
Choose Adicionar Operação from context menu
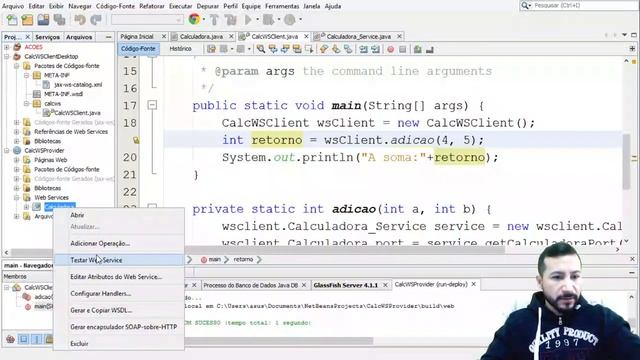(119, 243)
